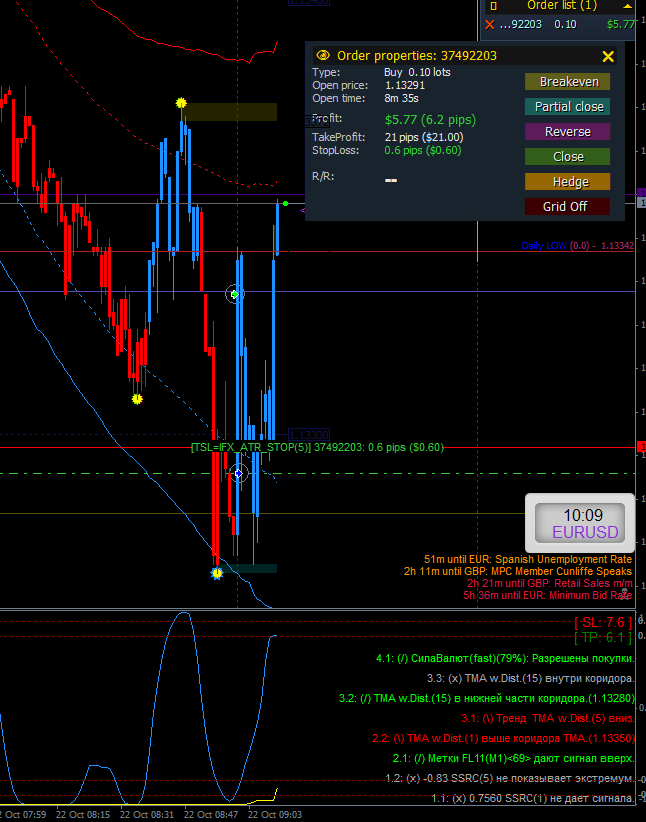Click the GBP Retail Sales m/m news line
This screenshot has height=822, width=646.
[x=550, y=583]
